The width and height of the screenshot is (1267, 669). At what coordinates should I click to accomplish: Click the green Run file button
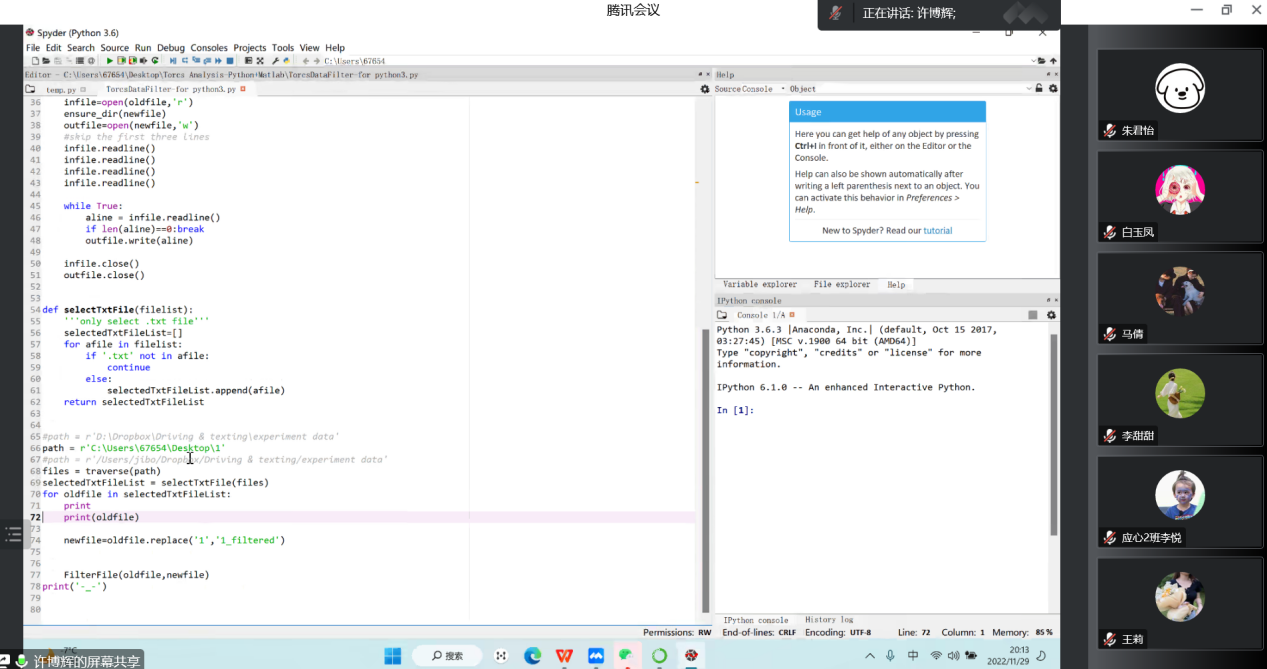tap(110, 61)
